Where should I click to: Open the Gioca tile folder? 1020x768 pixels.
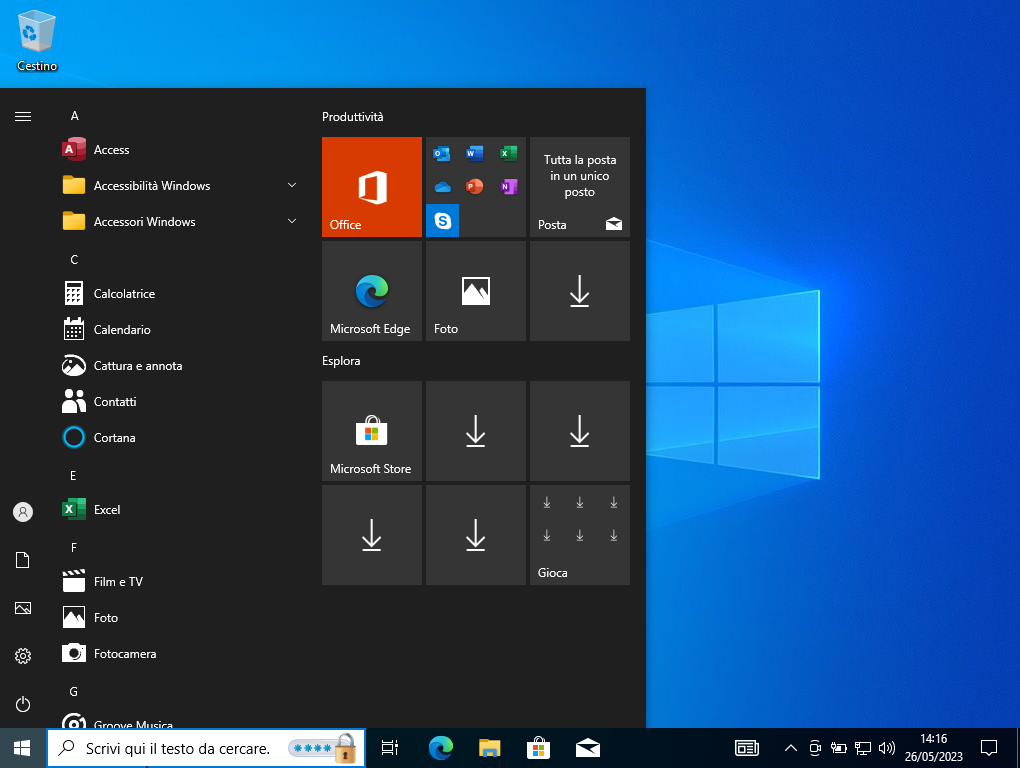click(x=580, y=535)
